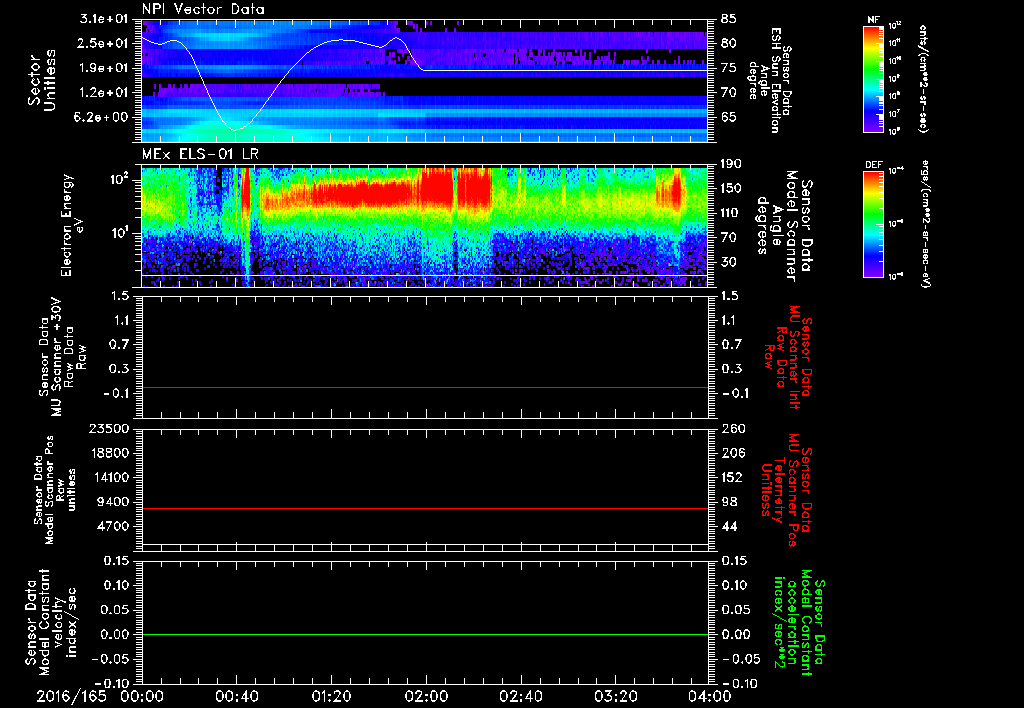Click the 'ergs/(cm**2-sr-sec-eV)' units label
Screen dimensions: 1024x708
coord(926,224)
